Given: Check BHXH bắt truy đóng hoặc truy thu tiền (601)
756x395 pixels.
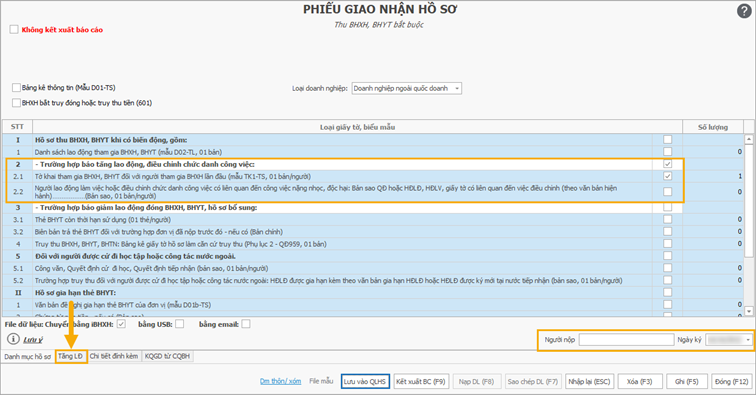Looking at the screenshot, I should click(16, 103).
